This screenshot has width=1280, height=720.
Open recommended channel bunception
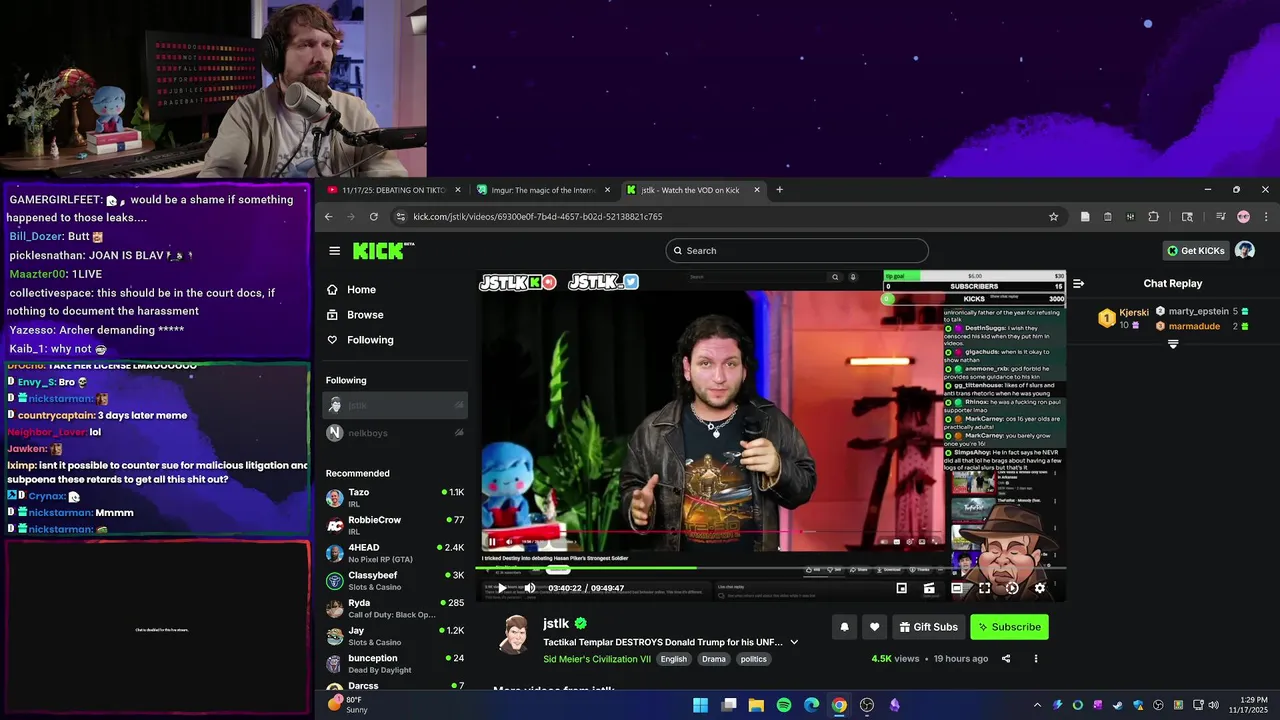click(x=395, y=663)
